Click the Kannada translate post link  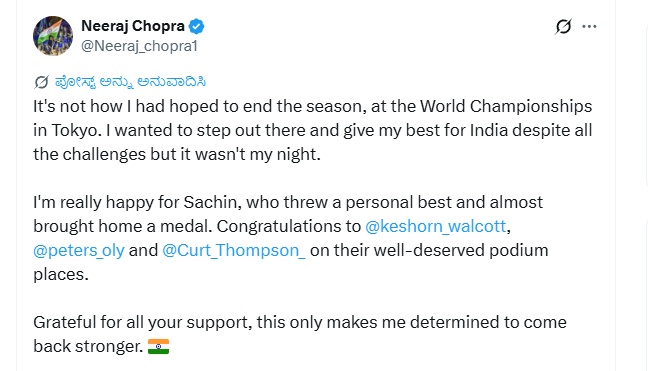click(130, 82)
